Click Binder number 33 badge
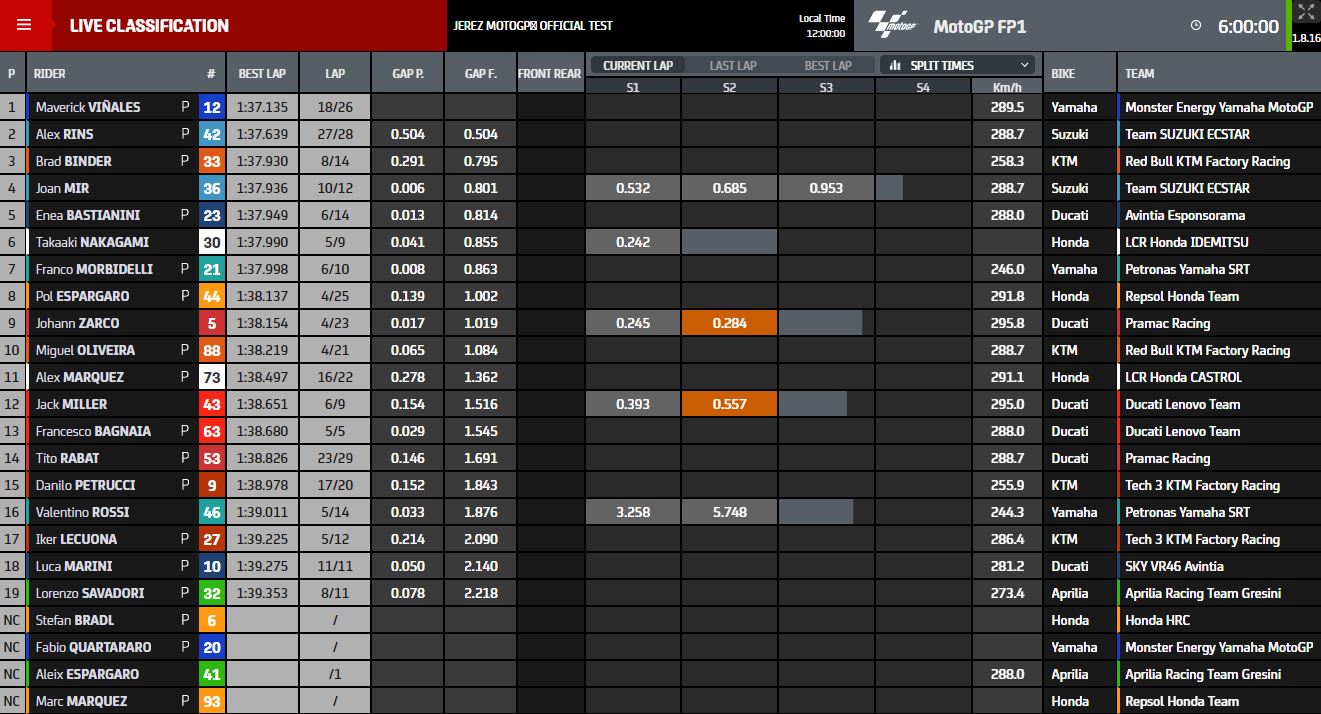The height and width of the screenshot is (714, 1321). (x=211, y=161)
